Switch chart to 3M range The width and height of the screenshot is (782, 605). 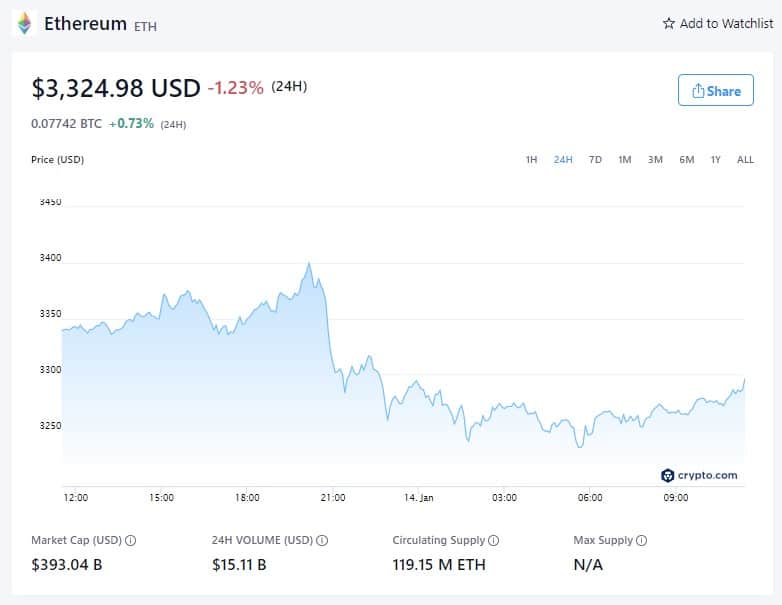tap(655, 160)
